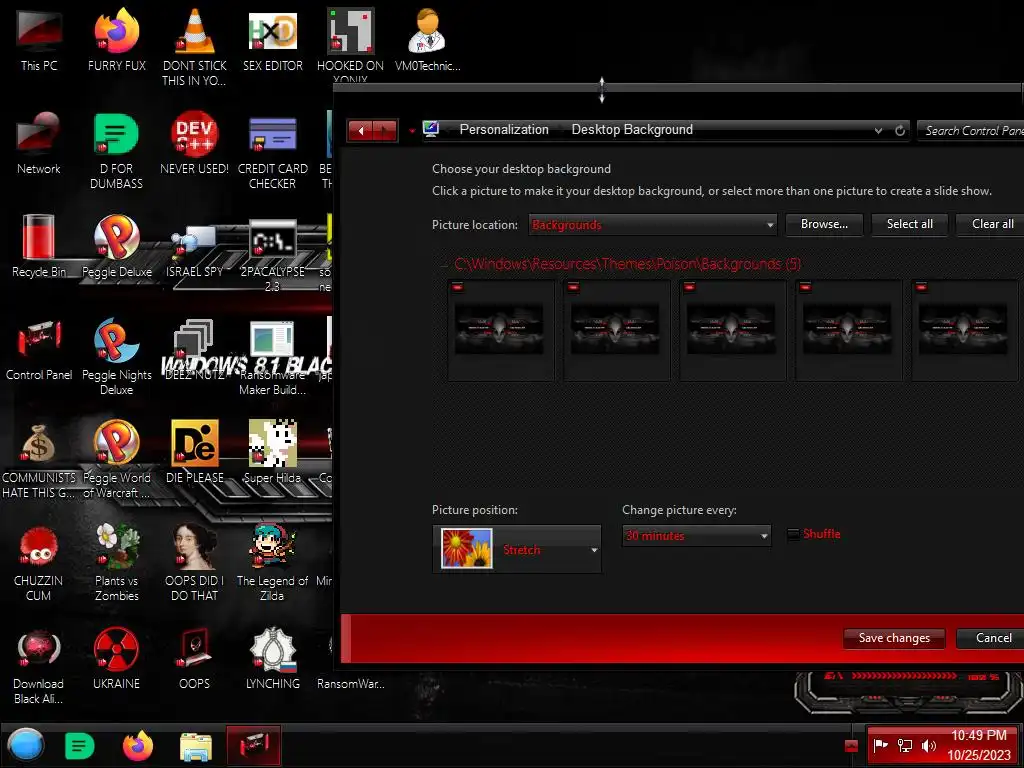
Task: Open the UKRAINE radiation icon shortcut
Action: click(116, 660)
